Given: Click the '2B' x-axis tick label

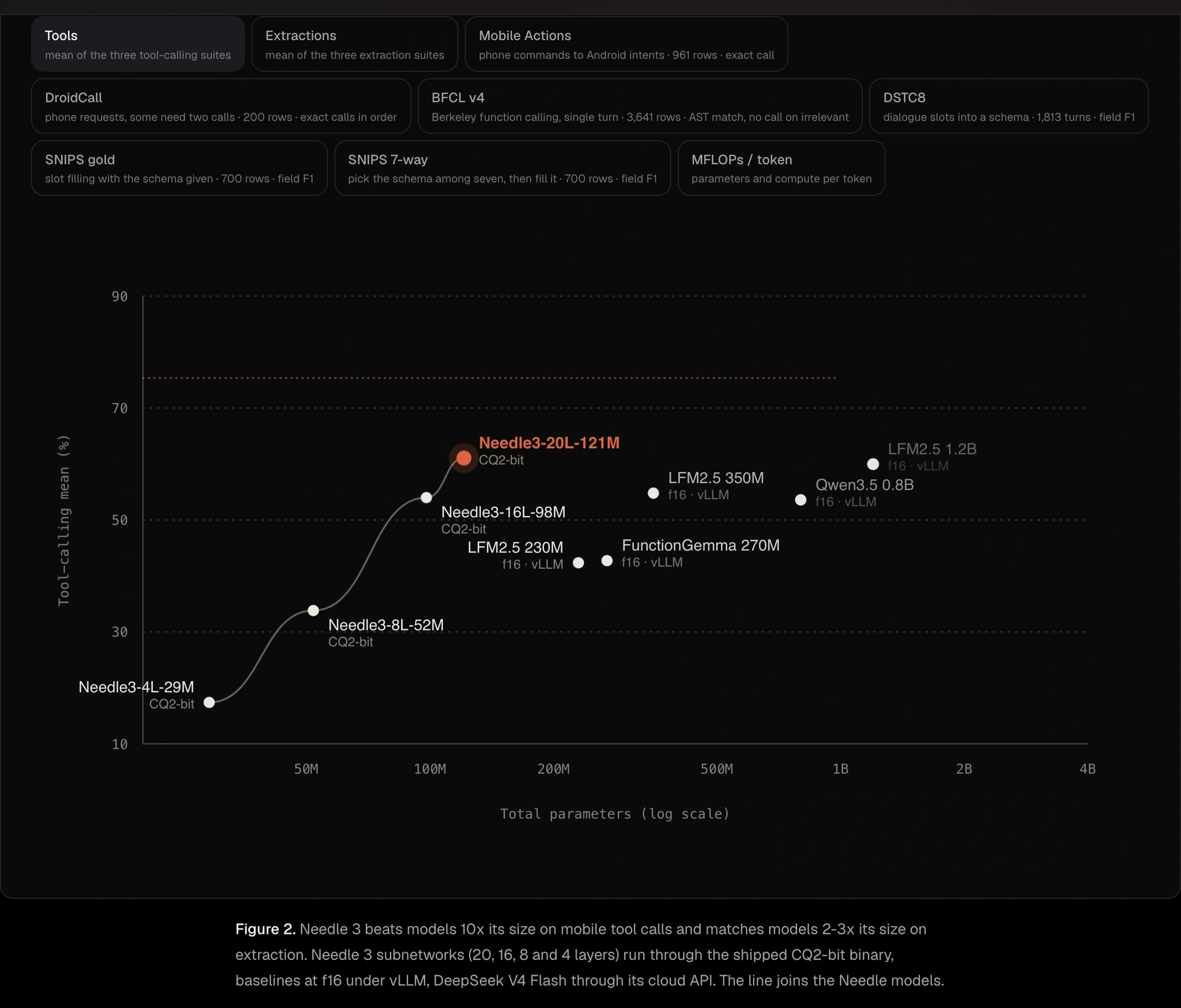Looking at the screenshot, I should (x=964, y=769).
